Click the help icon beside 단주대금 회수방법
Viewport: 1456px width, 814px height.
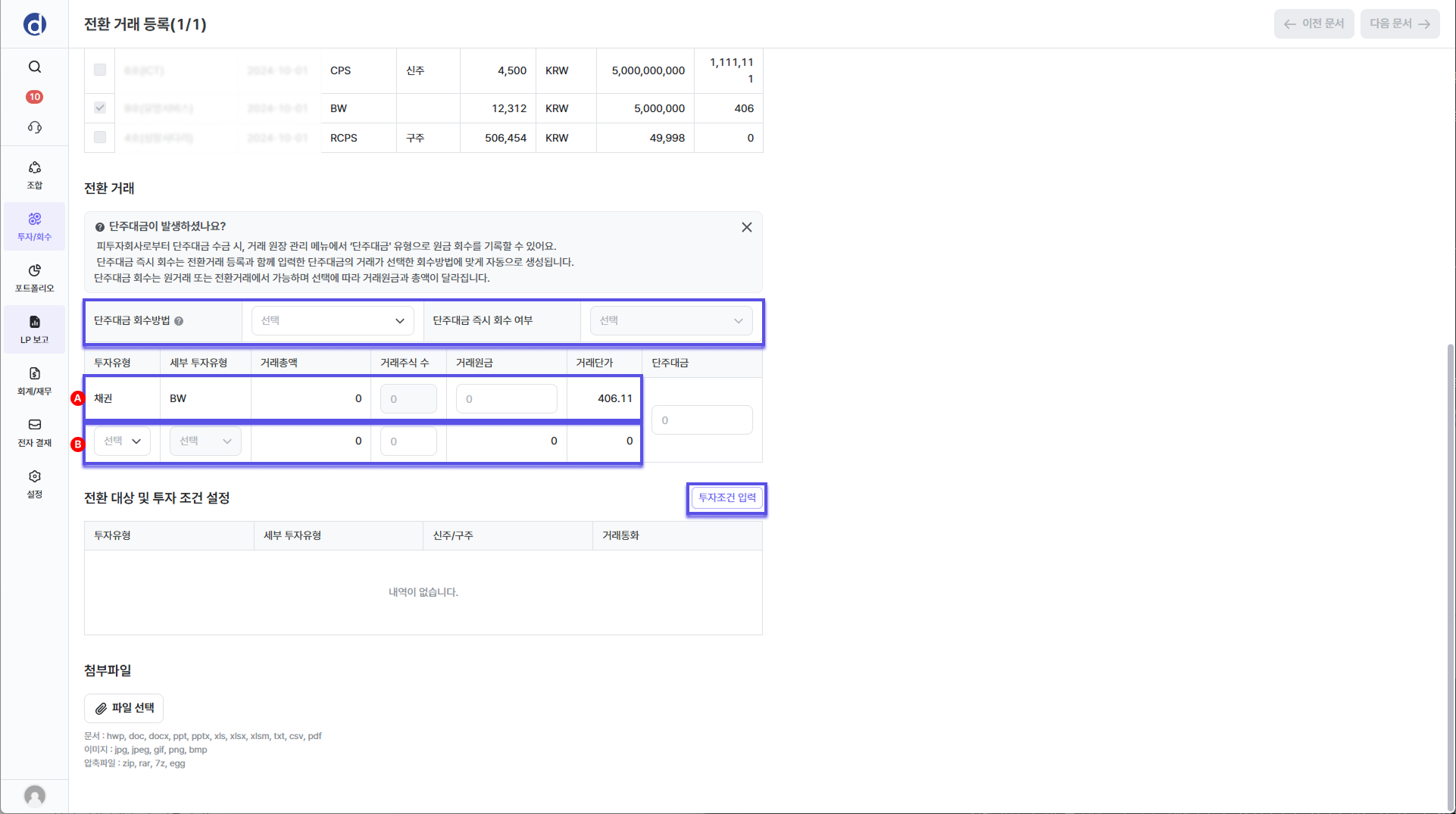click(x=179, y=321)
